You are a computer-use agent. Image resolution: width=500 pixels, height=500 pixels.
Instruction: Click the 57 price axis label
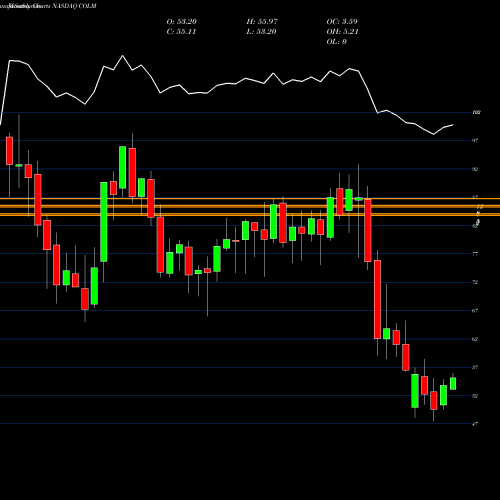click(475, 367)
